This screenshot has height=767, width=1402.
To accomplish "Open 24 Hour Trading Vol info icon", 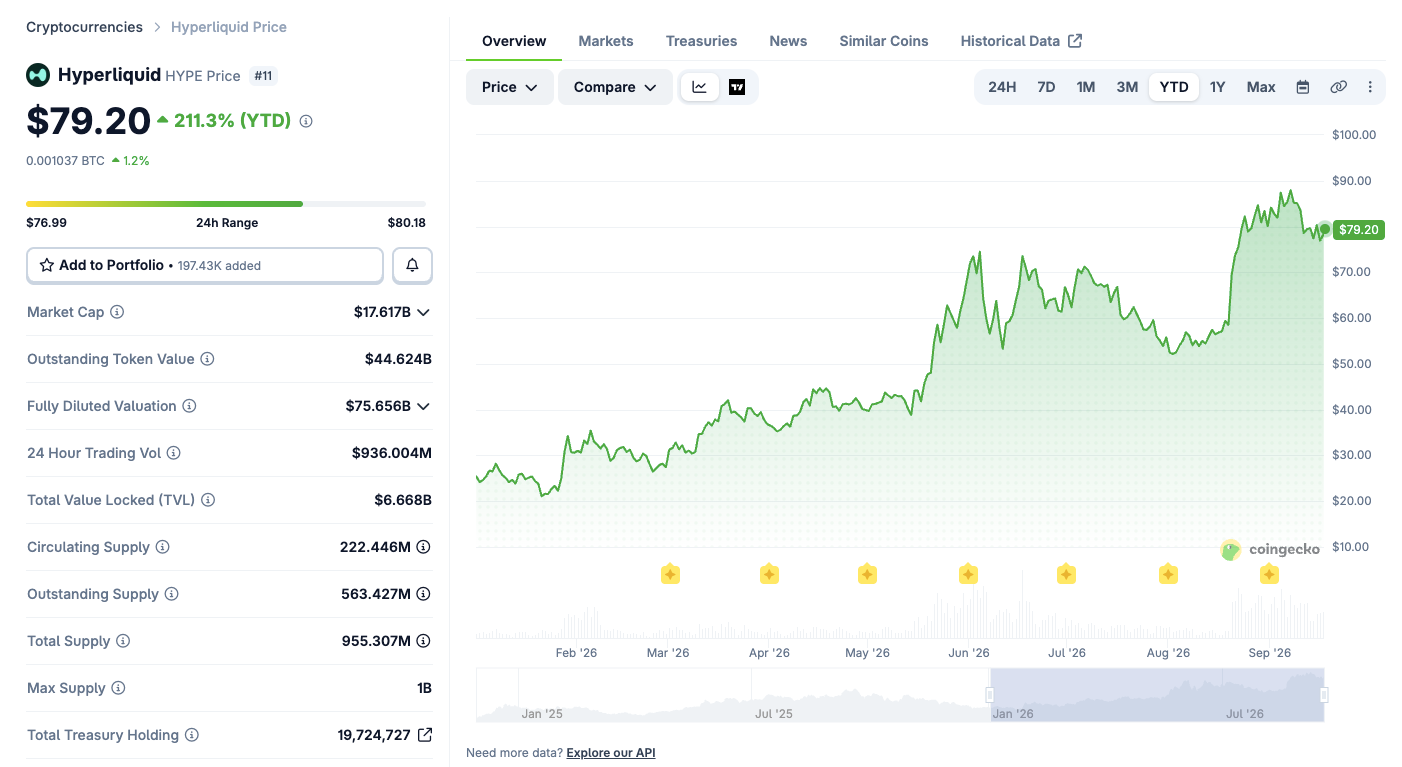I will tap(173, 453).
